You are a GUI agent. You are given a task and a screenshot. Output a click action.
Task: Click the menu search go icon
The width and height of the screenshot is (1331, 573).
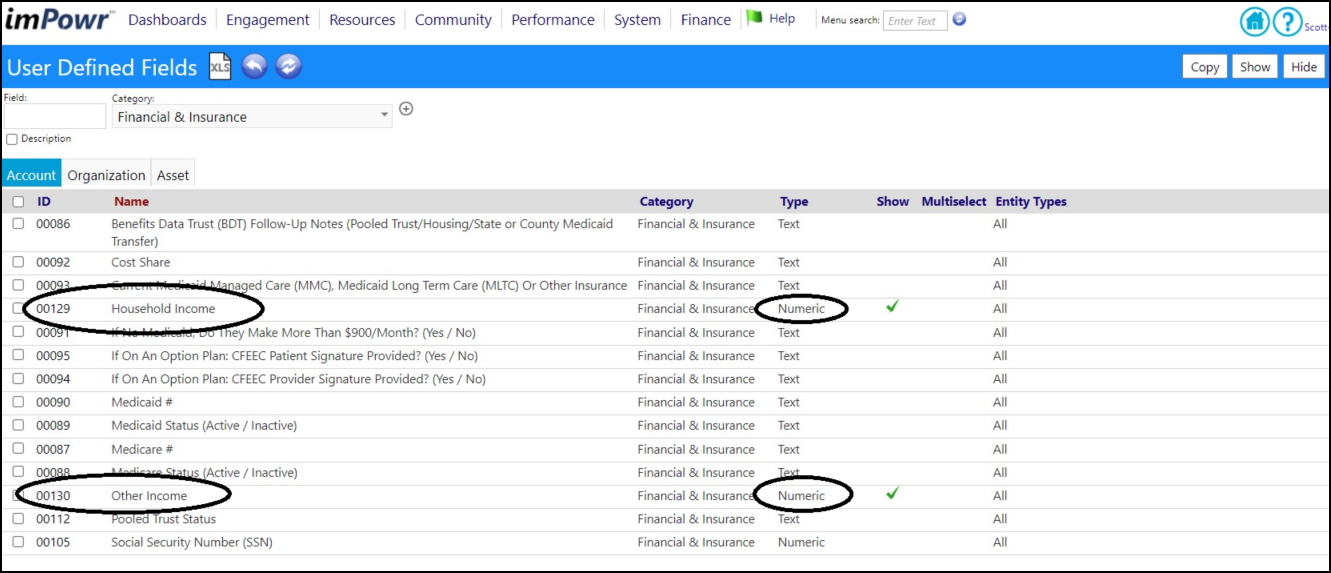pyautogui.click(x=959, y=19)
